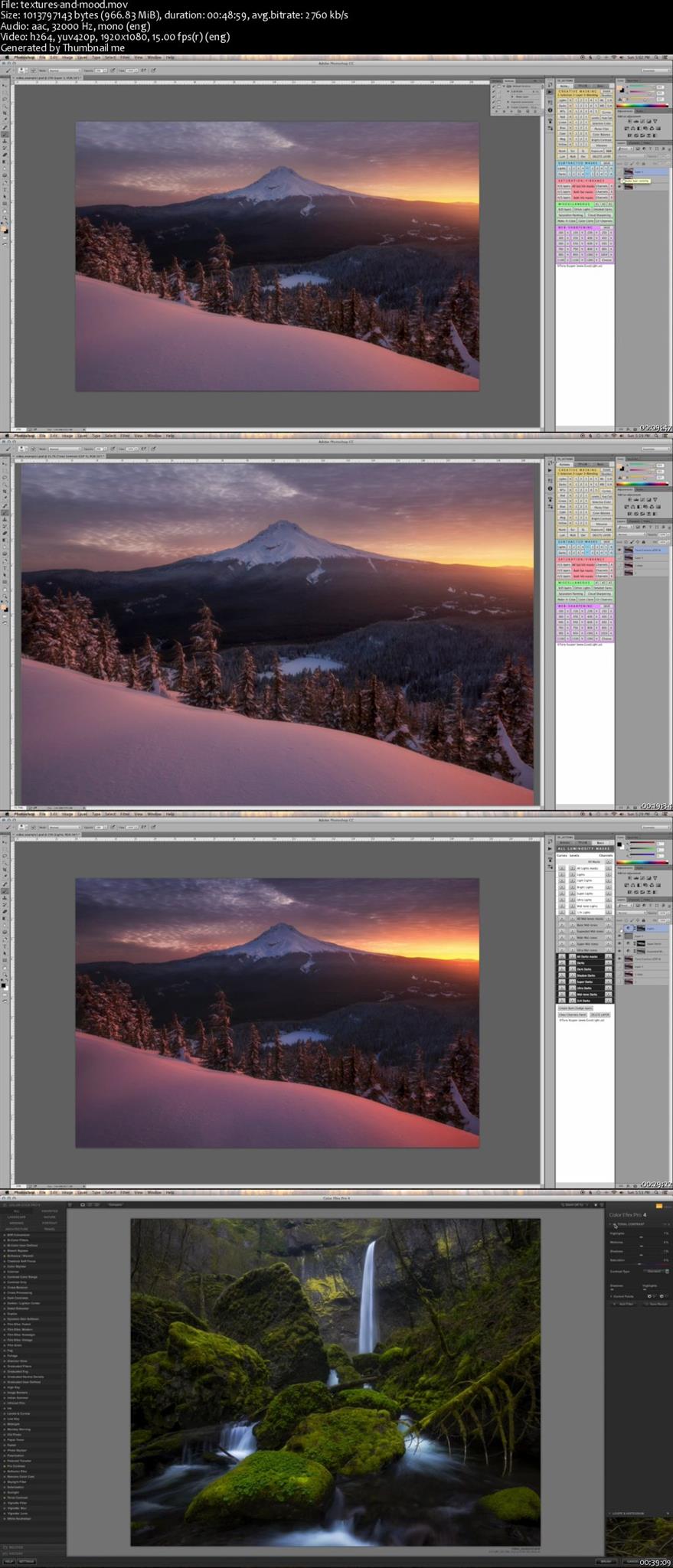Open Contrast Type dropdown in Color Efex Pro
Screen dimensions: 673x1568
pyautogui.click(x=656, y=1272)
